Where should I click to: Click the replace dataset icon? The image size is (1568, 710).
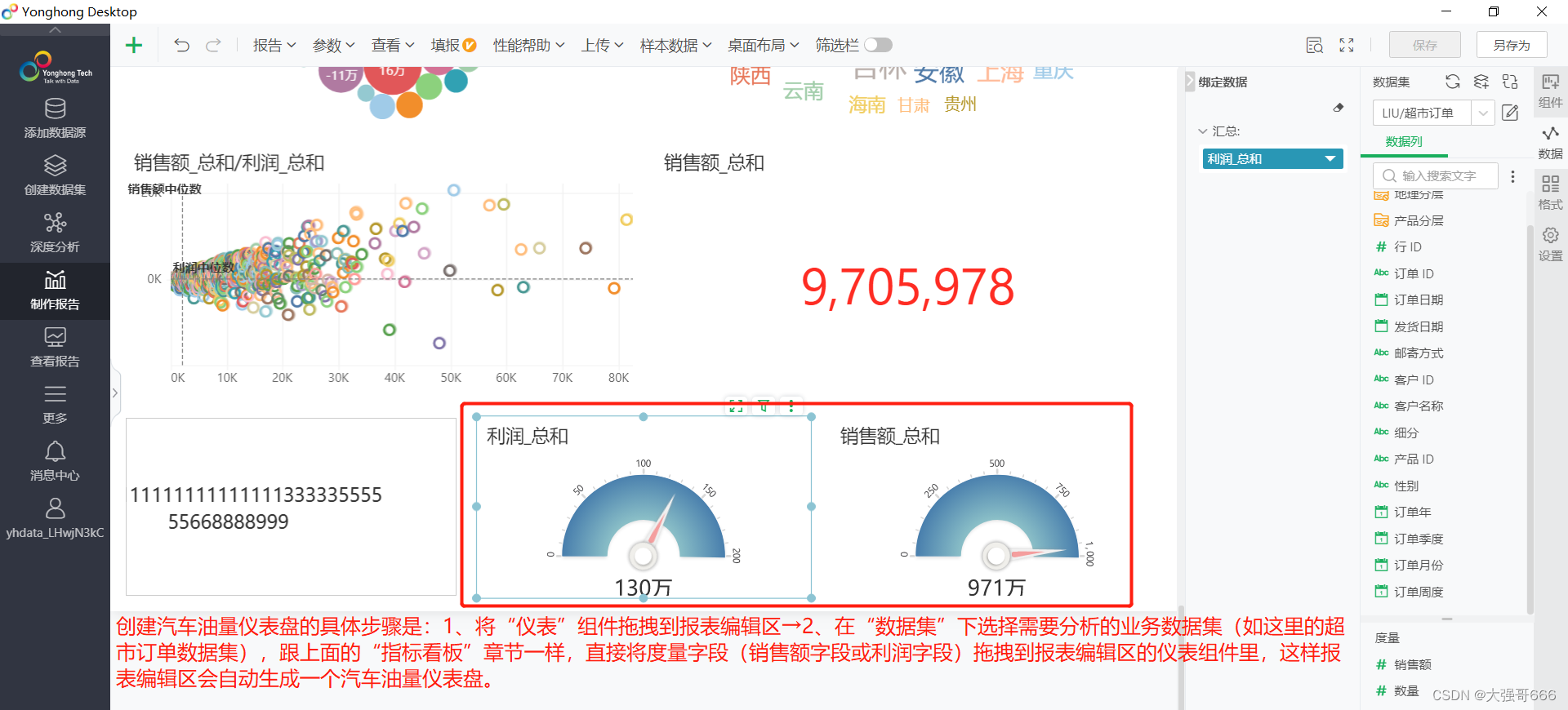click(1510, 82)
